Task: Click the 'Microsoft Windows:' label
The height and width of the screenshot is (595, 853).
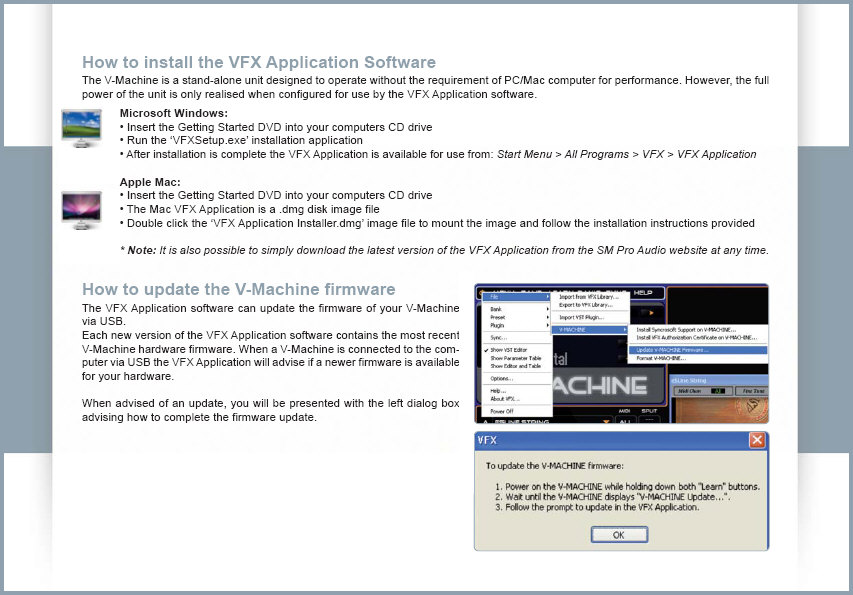Action: (174, 113)
